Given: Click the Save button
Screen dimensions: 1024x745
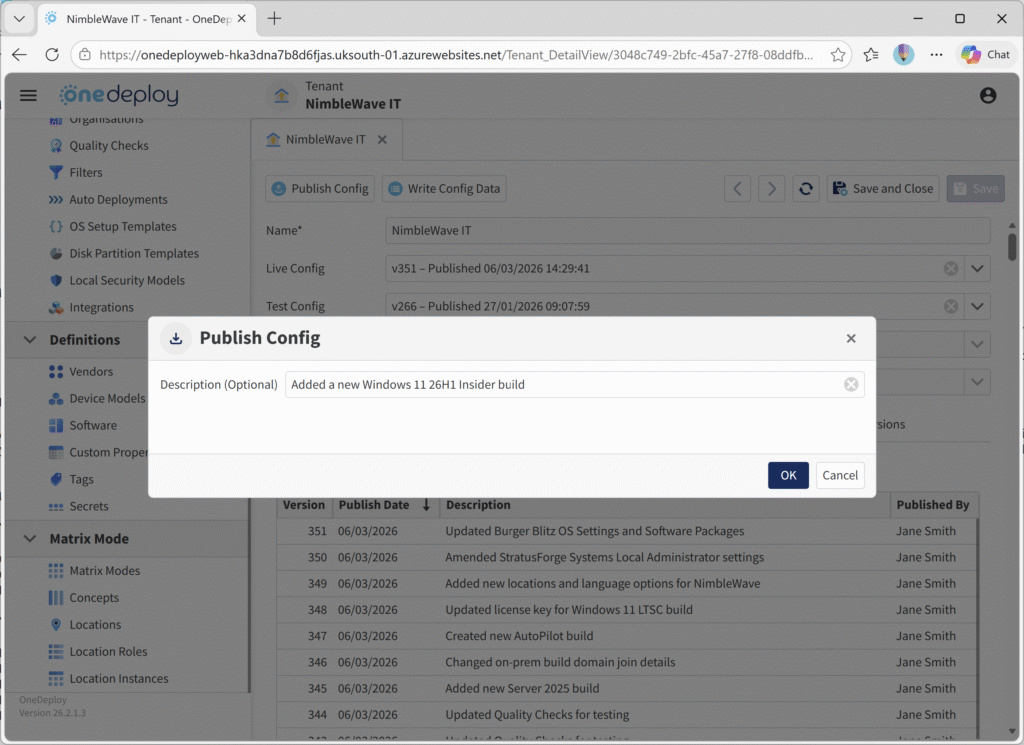Looking at the screenshot, I should (x=976, y=189).
